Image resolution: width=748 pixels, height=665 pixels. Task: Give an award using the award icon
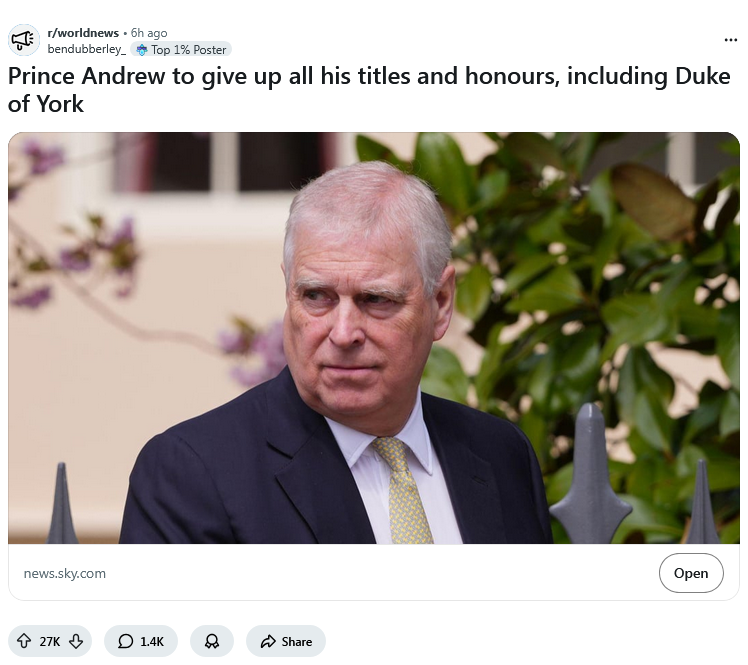(212, 641)
